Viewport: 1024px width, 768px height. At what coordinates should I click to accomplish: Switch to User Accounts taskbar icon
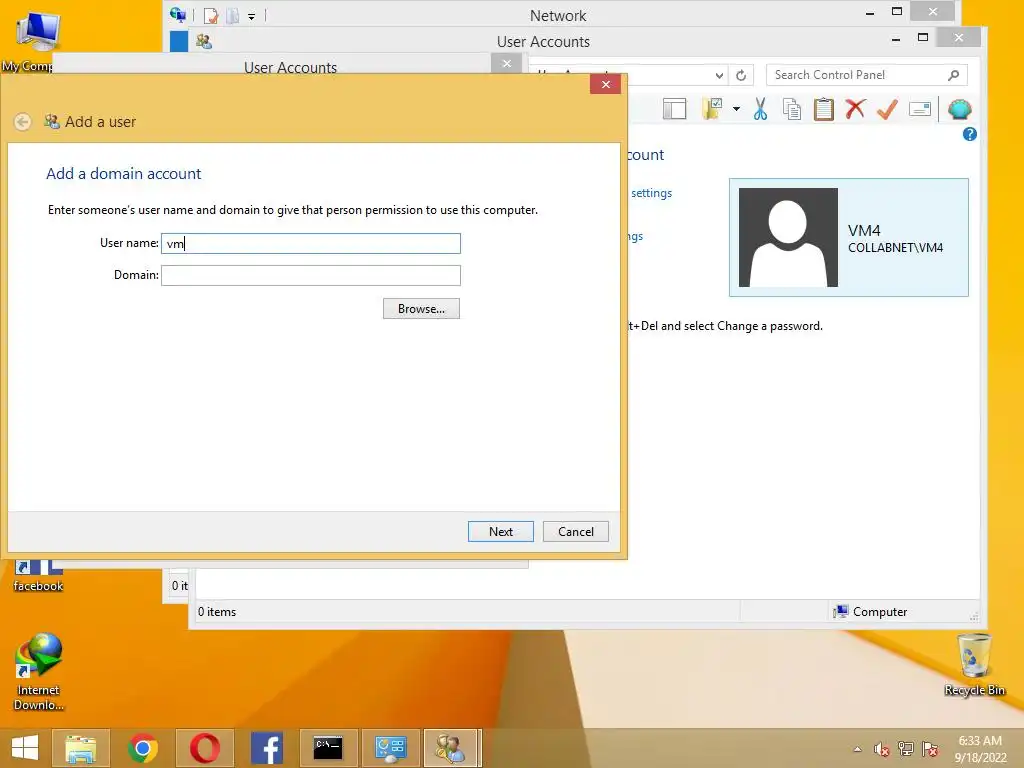tap(452, 748)
